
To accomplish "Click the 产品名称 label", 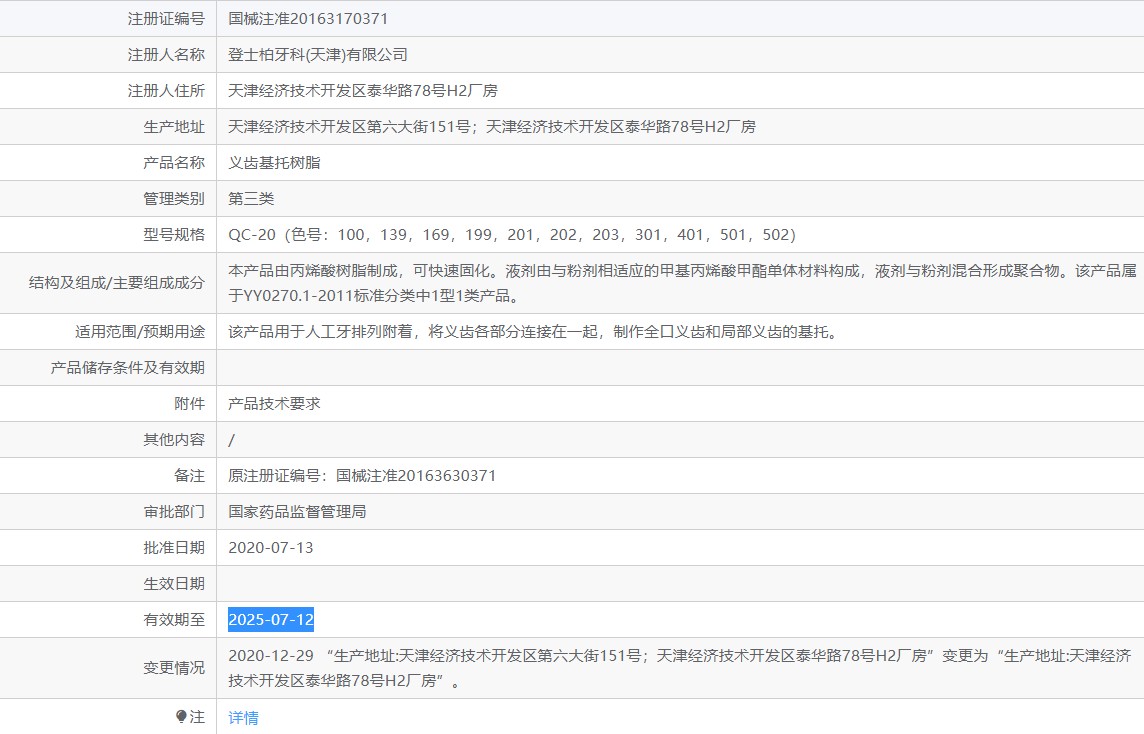I will [x=174, y=163].
